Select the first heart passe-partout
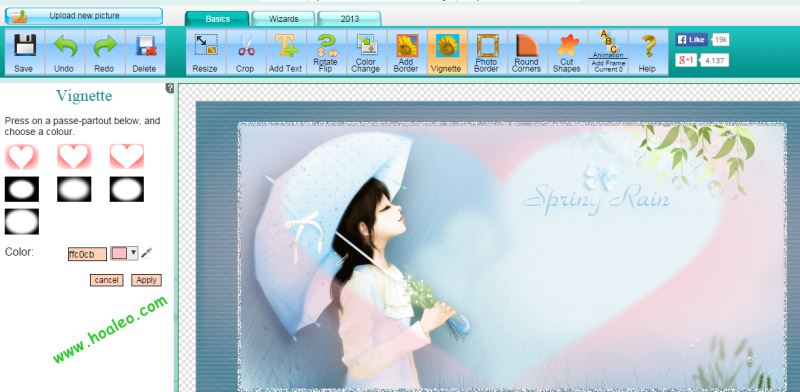Image resolution: width=800 pixels, height=392 pixels. click(21, 156)
